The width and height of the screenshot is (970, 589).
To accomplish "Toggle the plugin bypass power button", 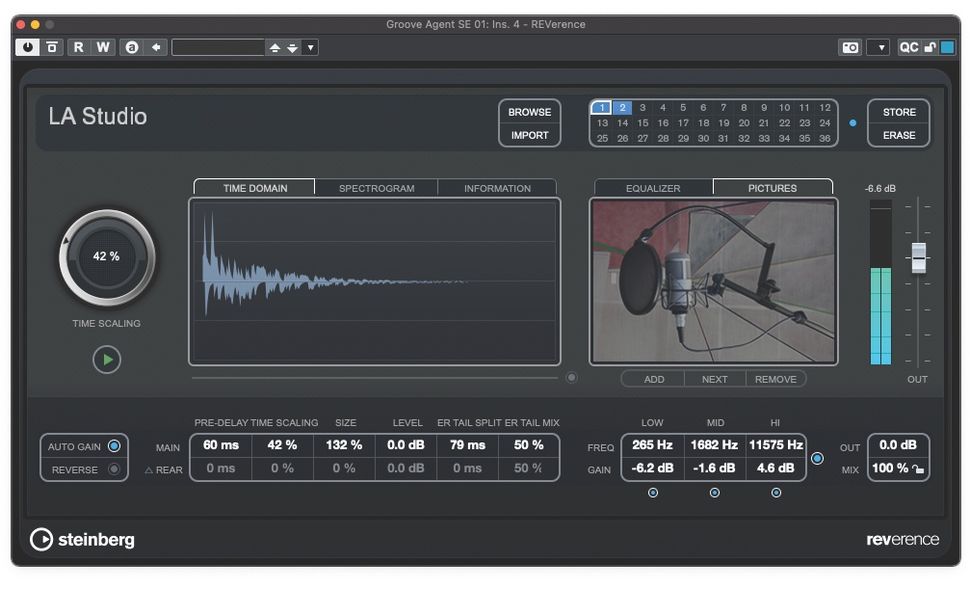I will pos(27,46).
